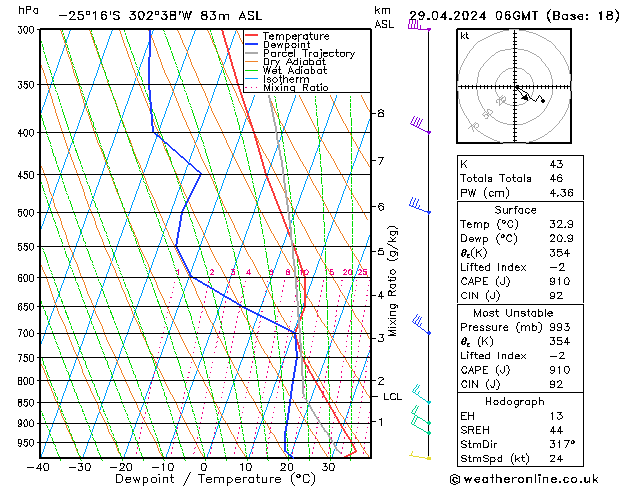Click the Dewpoint legend entry

click(278, 45)
